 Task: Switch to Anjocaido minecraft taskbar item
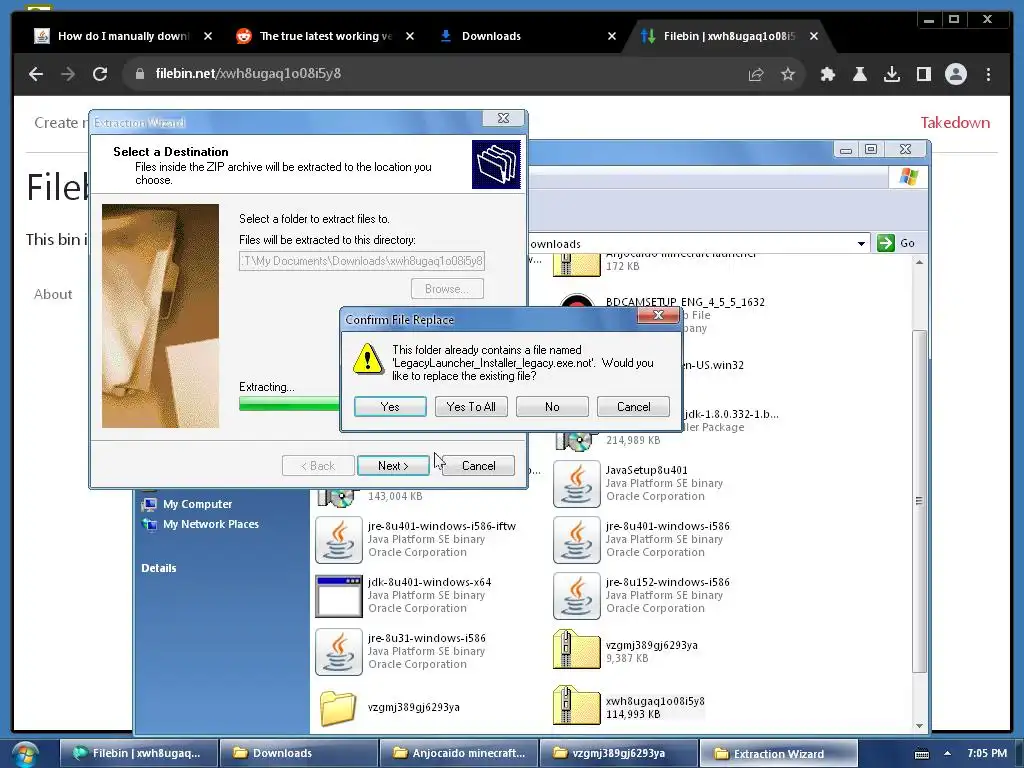[458, 753]
